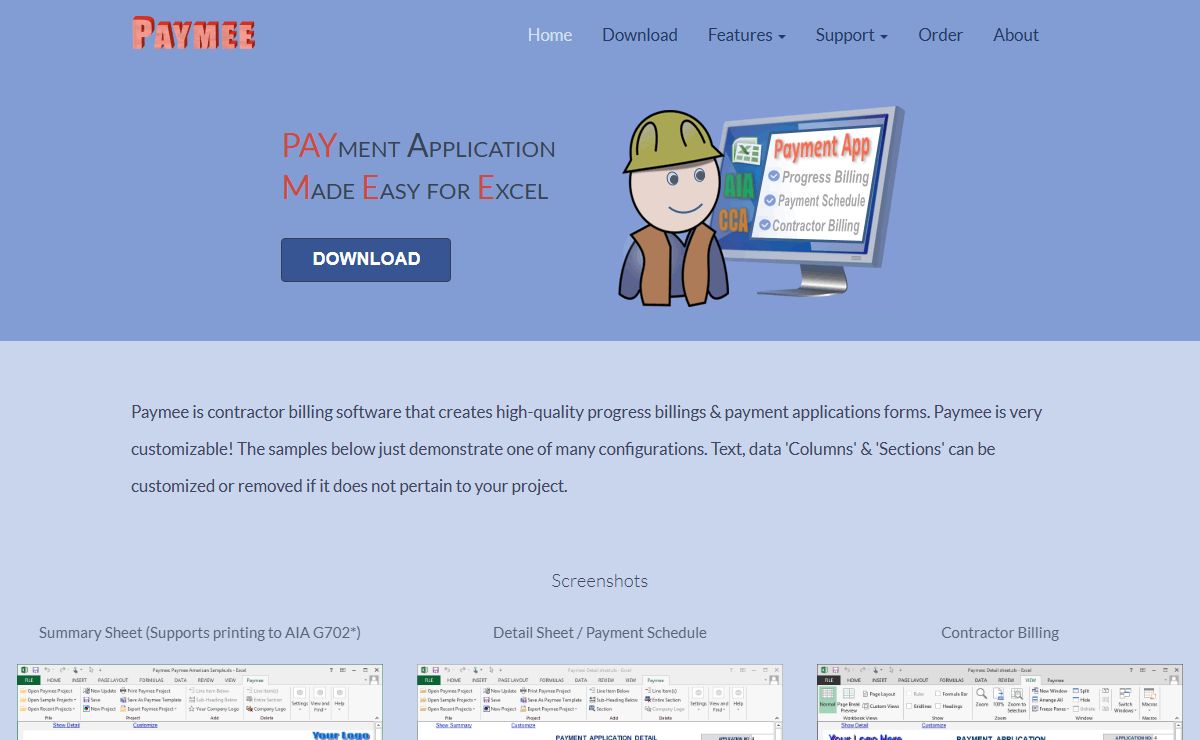1200x740 pixels.
Task: Click the contractor mascot with monitor image
Action: [761, 204]
